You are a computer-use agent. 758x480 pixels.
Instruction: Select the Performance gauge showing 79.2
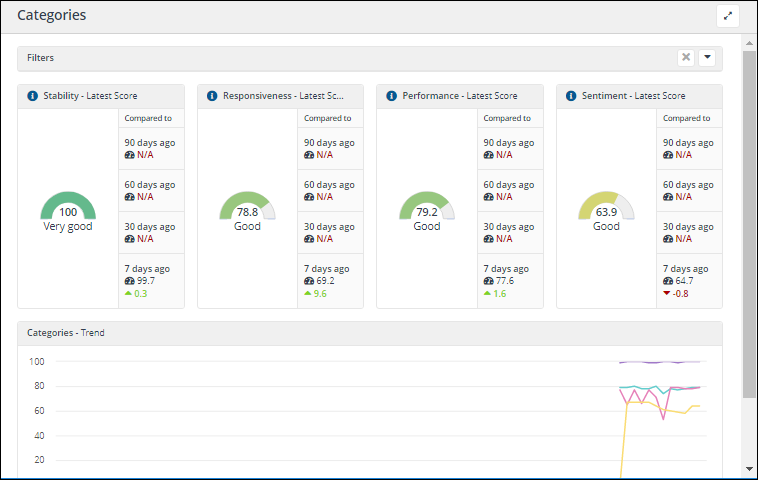(x=427, y=207)
